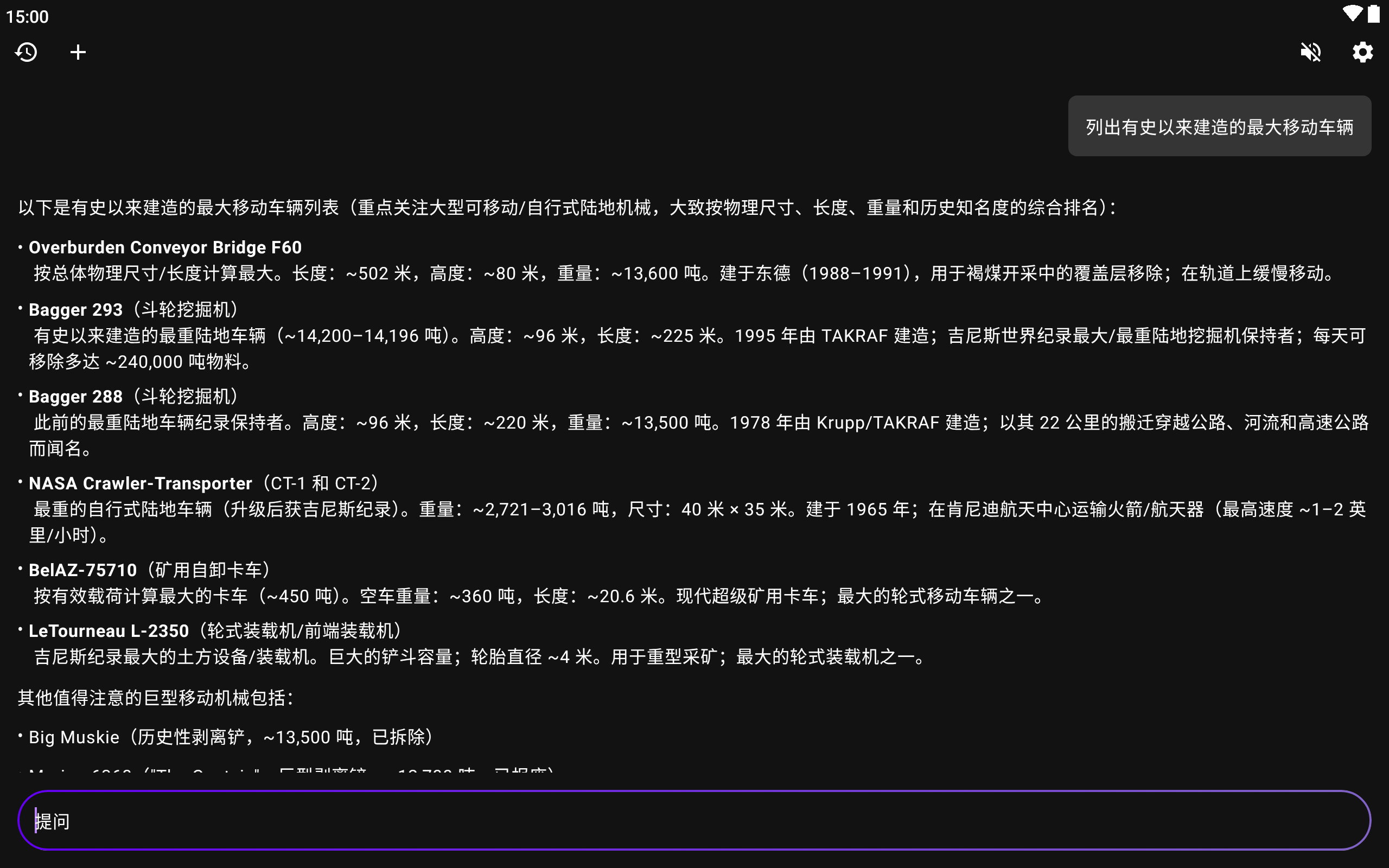Click the Big Muskie list entry
Image resolution: width=1389 pixels, height=868 pixels.
click(x=230, y=737)
